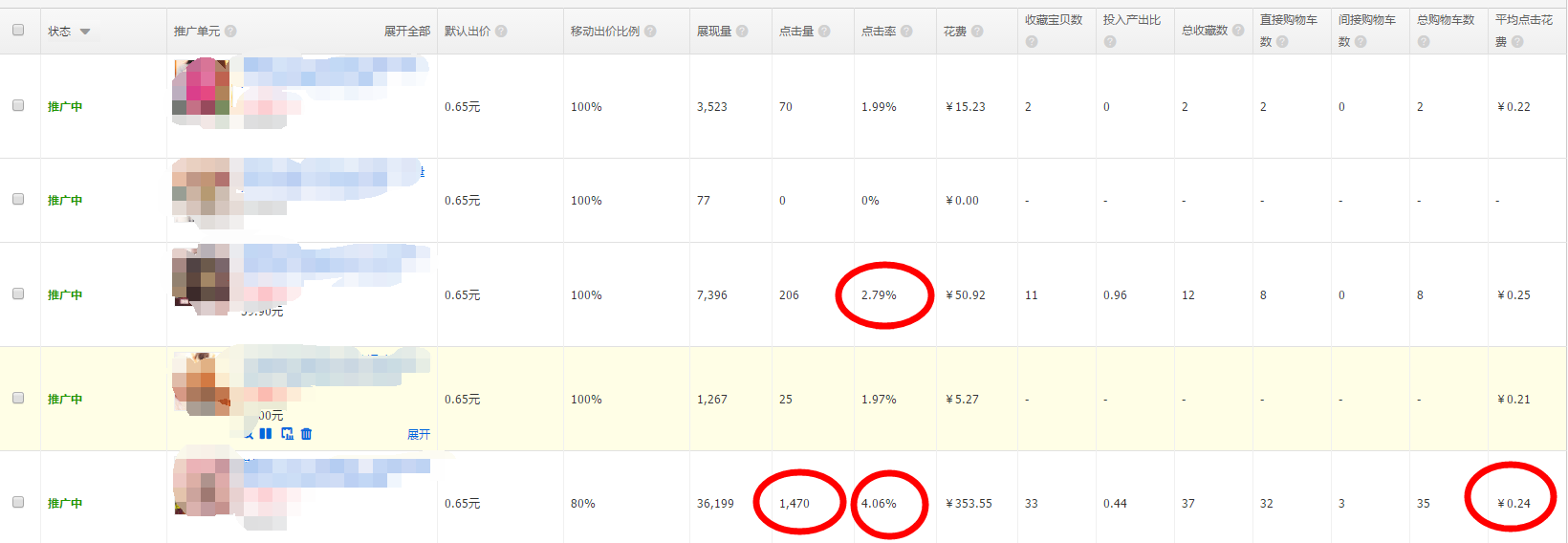Pause the highlighted fourth promotion unit
This screenshot has width=1568, height=543.
click(x=266, y=434)
